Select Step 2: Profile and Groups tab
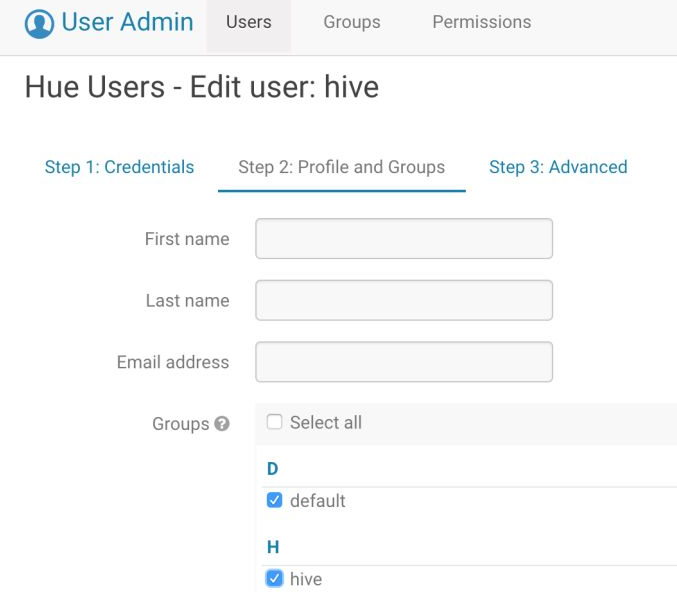This screenshot has height=592, width=677. point(342,167)
